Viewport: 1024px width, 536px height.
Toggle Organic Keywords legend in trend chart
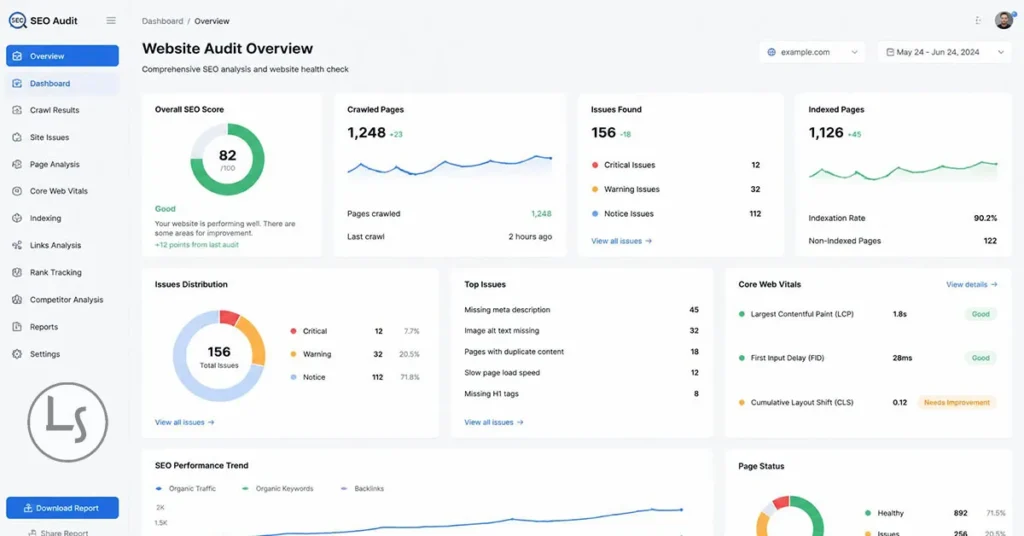click(278, 488)
